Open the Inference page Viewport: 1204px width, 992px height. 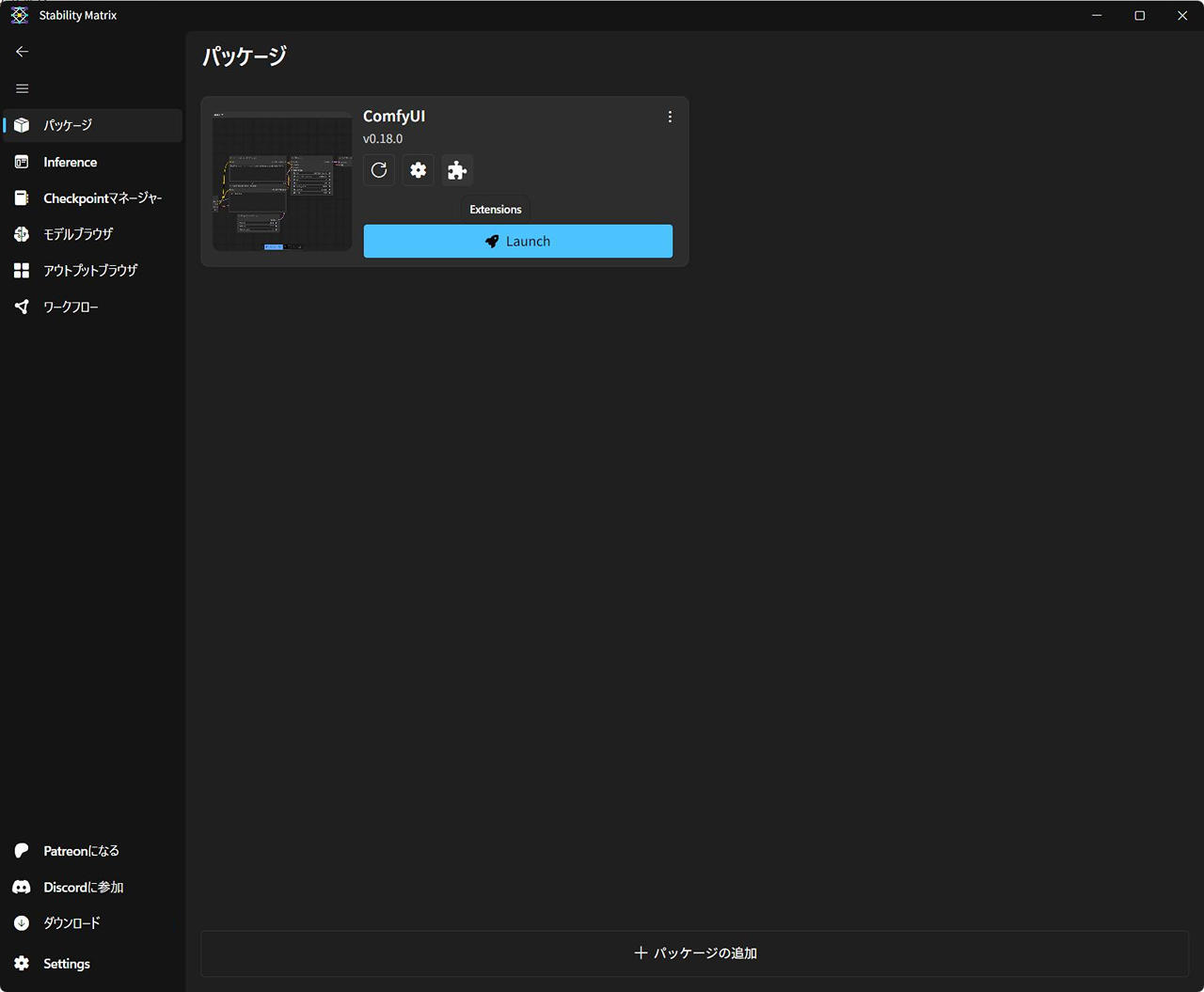[x=92, y=162]
